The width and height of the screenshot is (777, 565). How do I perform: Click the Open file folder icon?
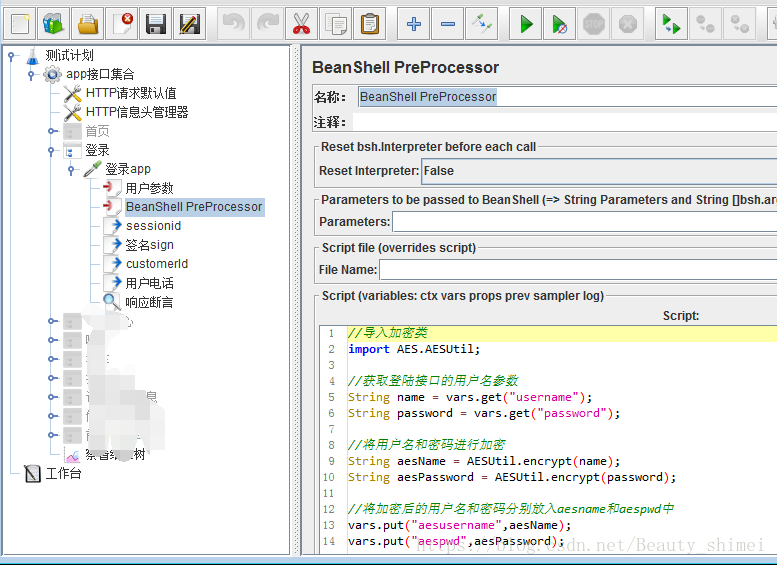point(88,24)
